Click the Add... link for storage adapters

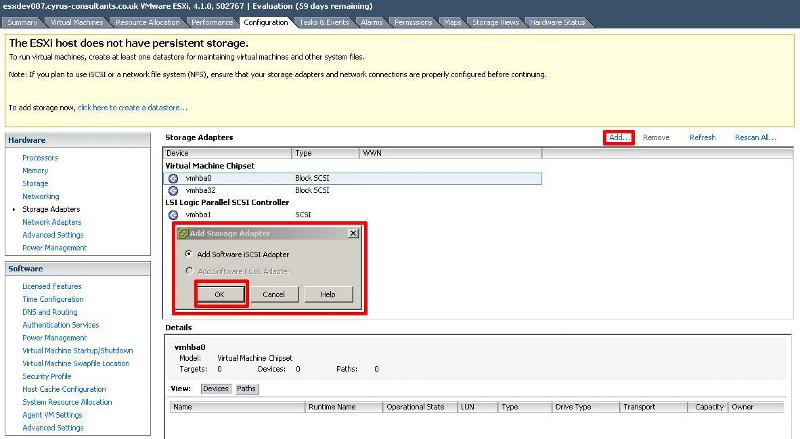(x=619, y=137)
